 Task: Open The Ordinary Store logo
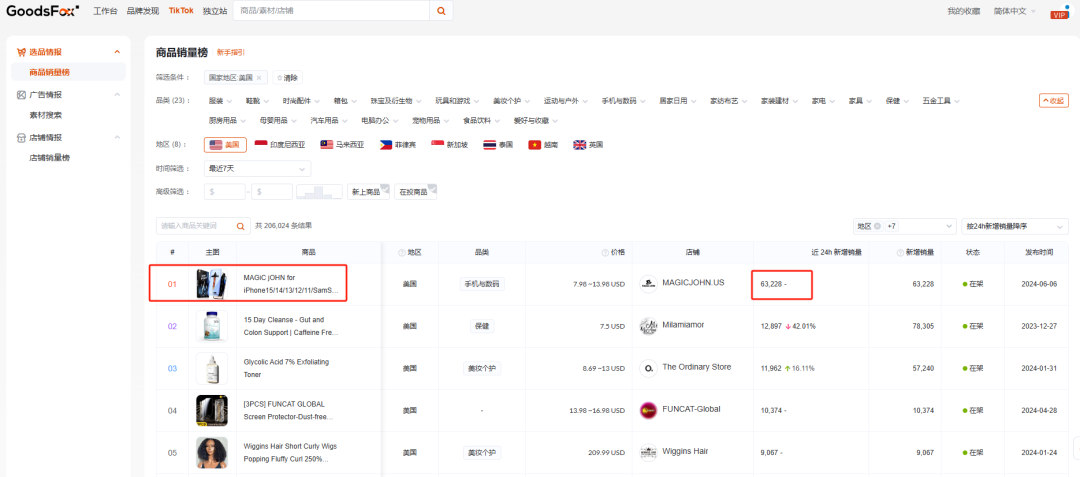tap(648, 368)
